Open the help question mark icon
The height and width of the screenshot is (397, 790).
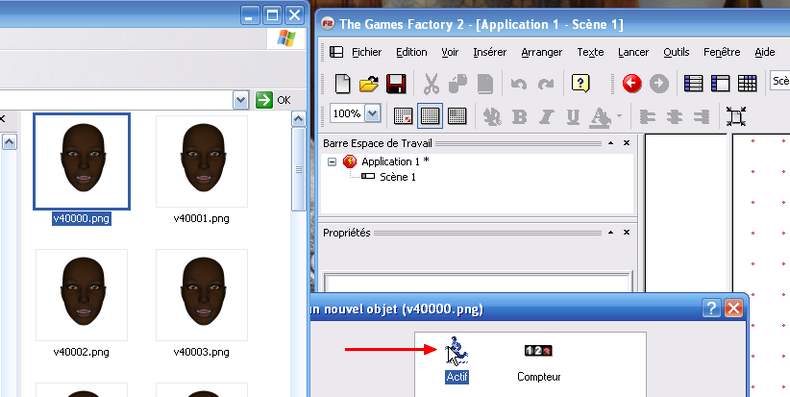(x=580, y=83)
